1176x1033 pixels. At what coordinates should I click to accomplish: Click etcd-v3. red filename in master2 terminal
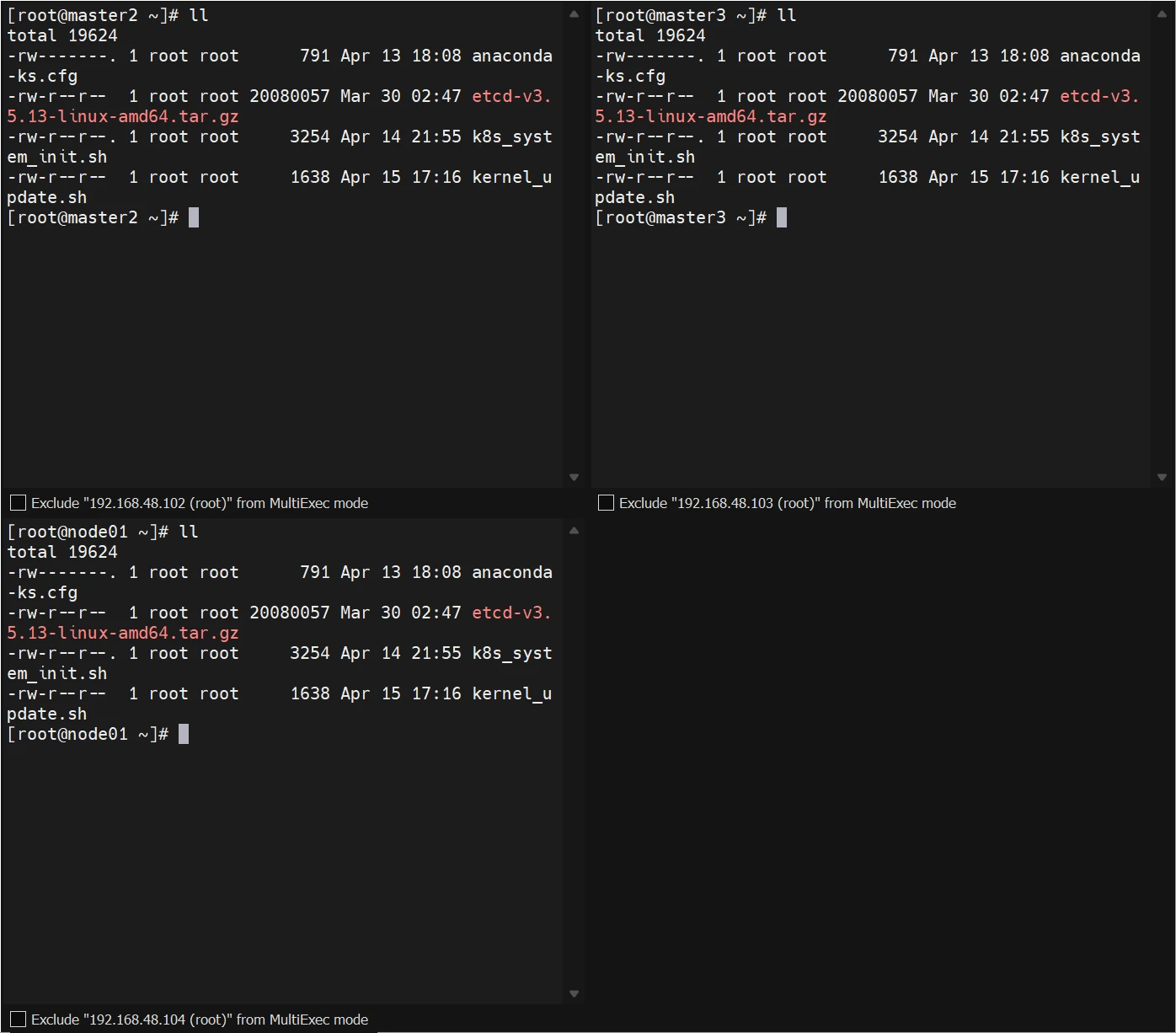click(x=511, y=97)
